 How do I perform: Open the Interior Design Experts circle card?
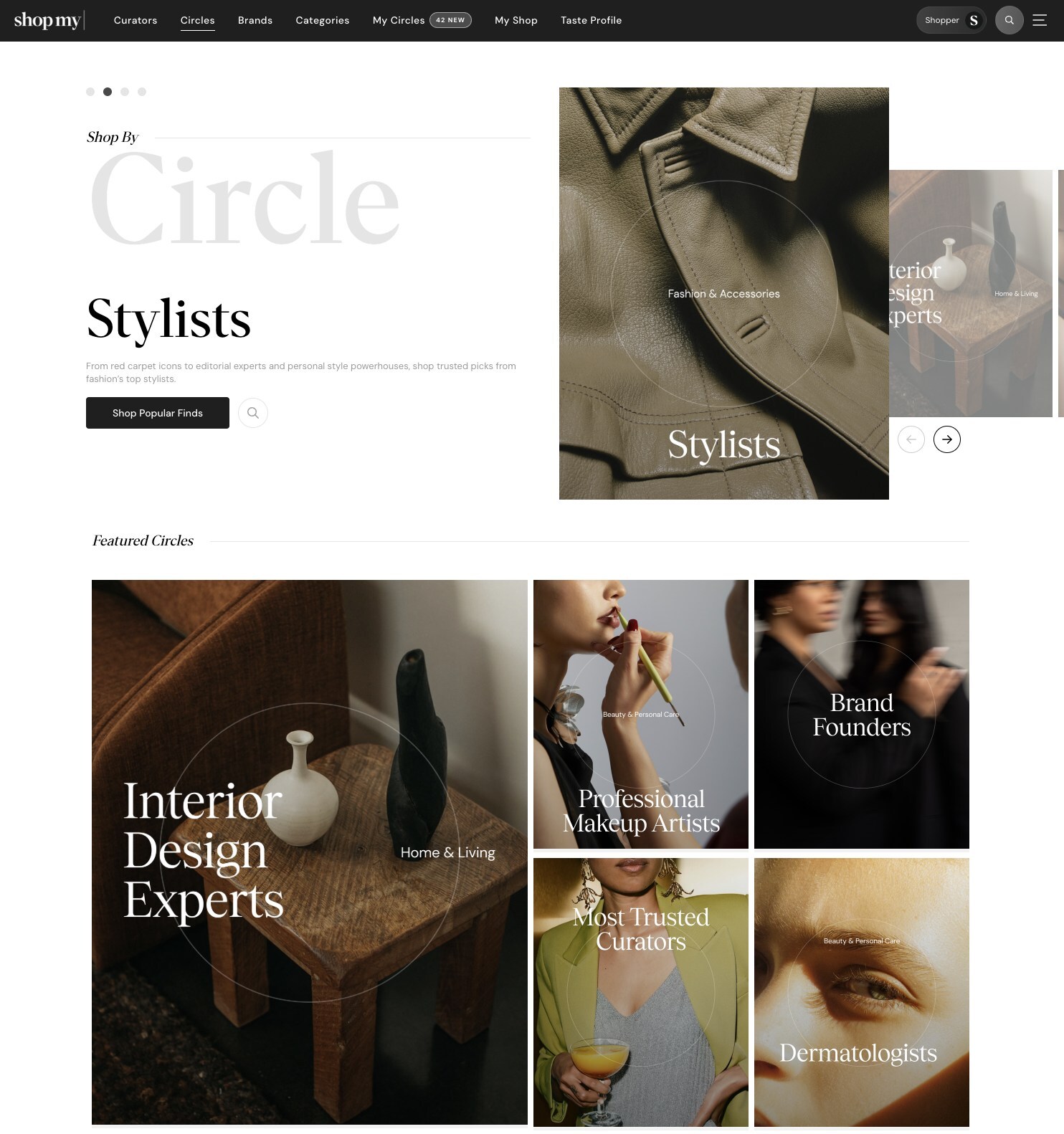tap(310, 852)
